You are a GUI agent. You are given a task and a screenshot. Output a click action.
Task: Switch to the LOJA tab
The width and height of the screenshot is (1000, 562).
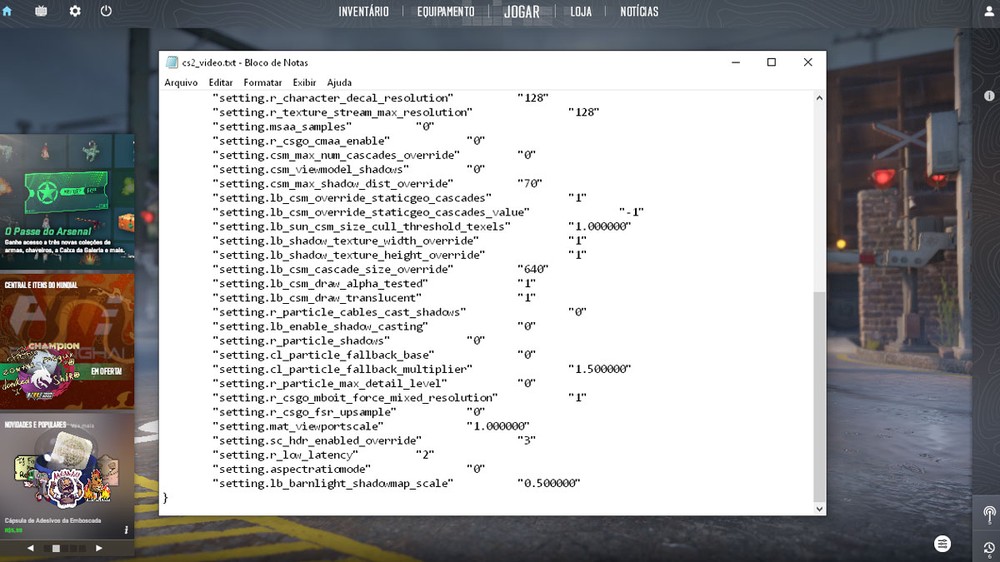tap(581, 11)
